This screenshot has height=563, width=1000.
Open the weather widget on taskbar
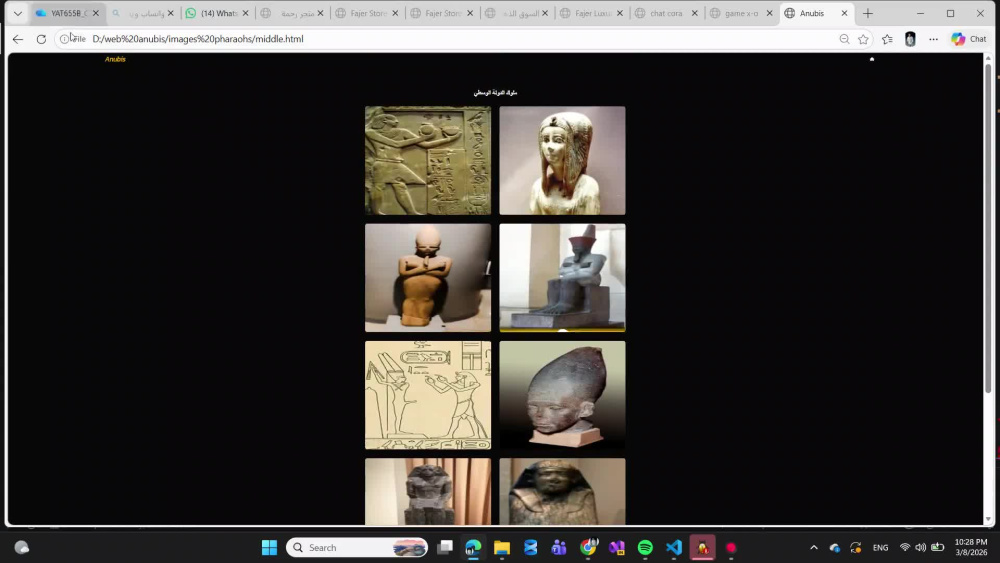(x=22, y=548)
